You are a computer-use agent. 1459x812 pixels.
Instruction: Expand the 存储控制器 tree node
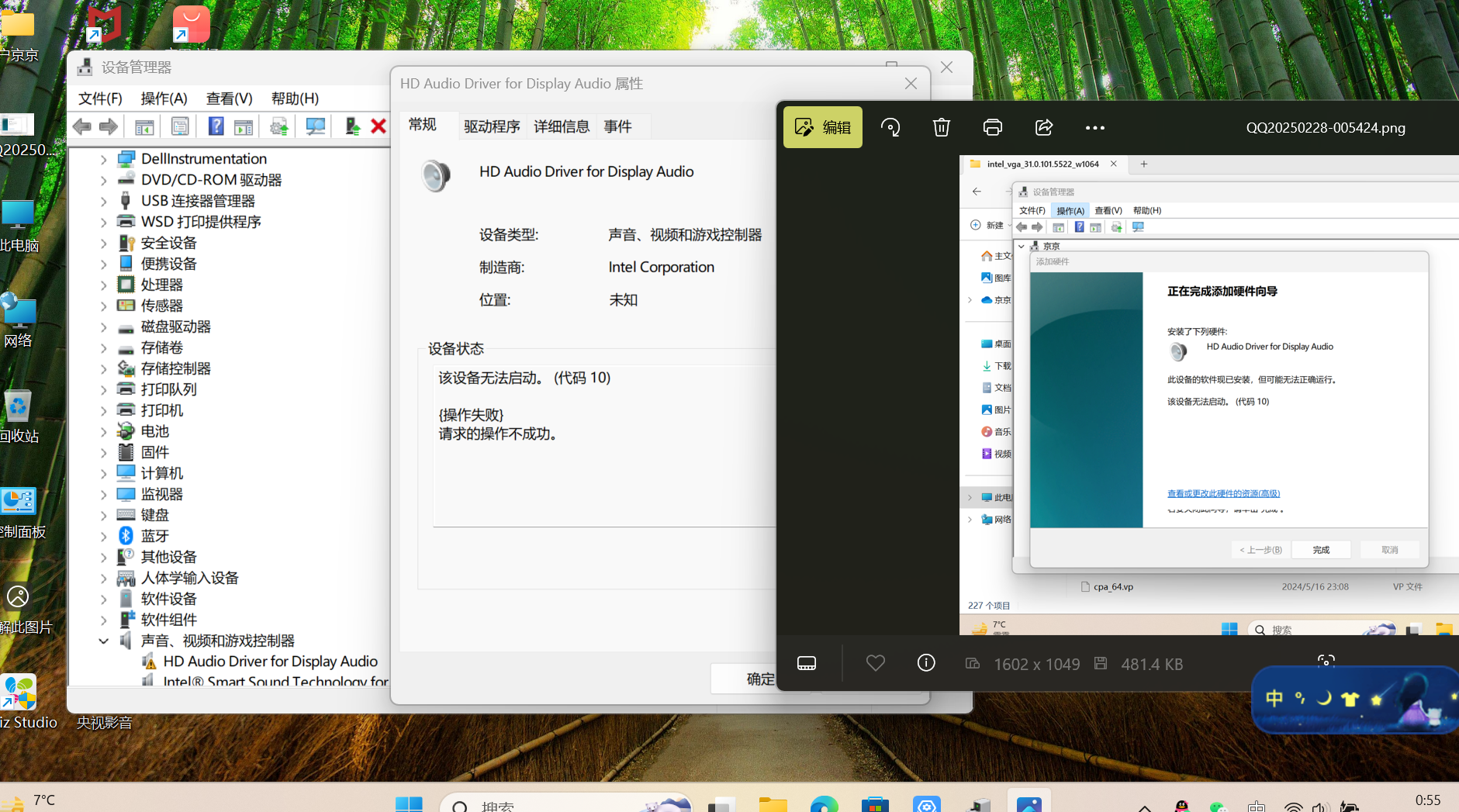coord(103,368)
